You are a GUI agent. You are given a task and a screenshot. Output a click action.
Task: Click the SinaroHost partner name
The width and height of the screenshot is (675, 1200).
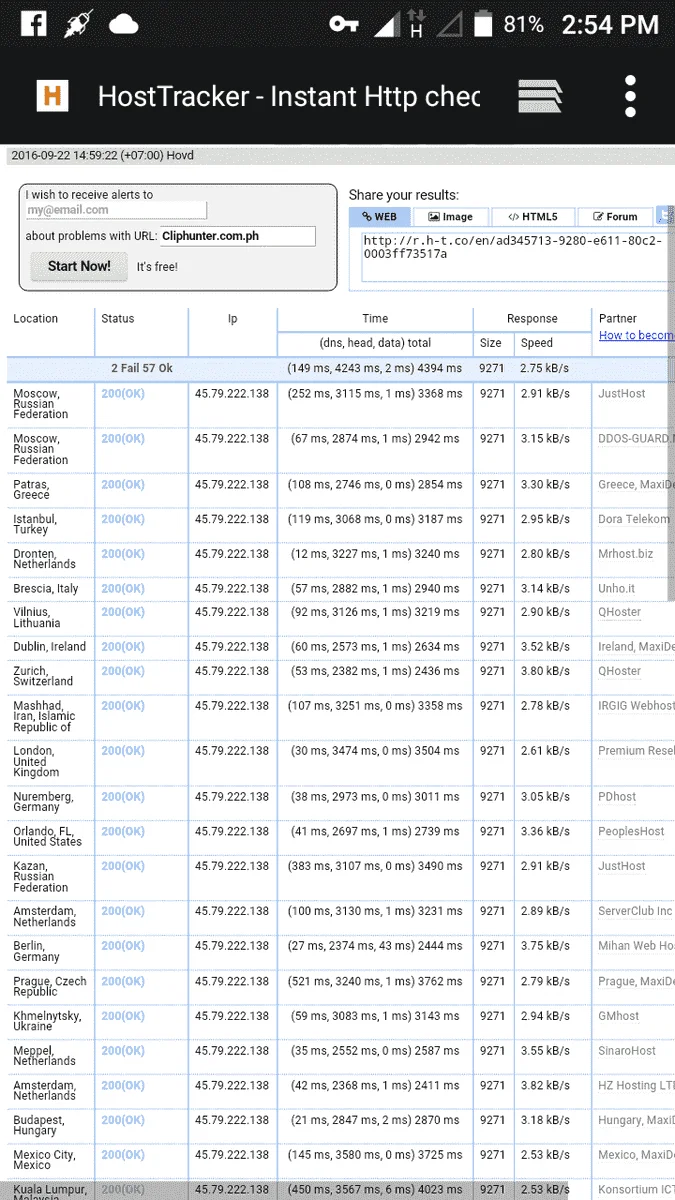pos(627,1051)
